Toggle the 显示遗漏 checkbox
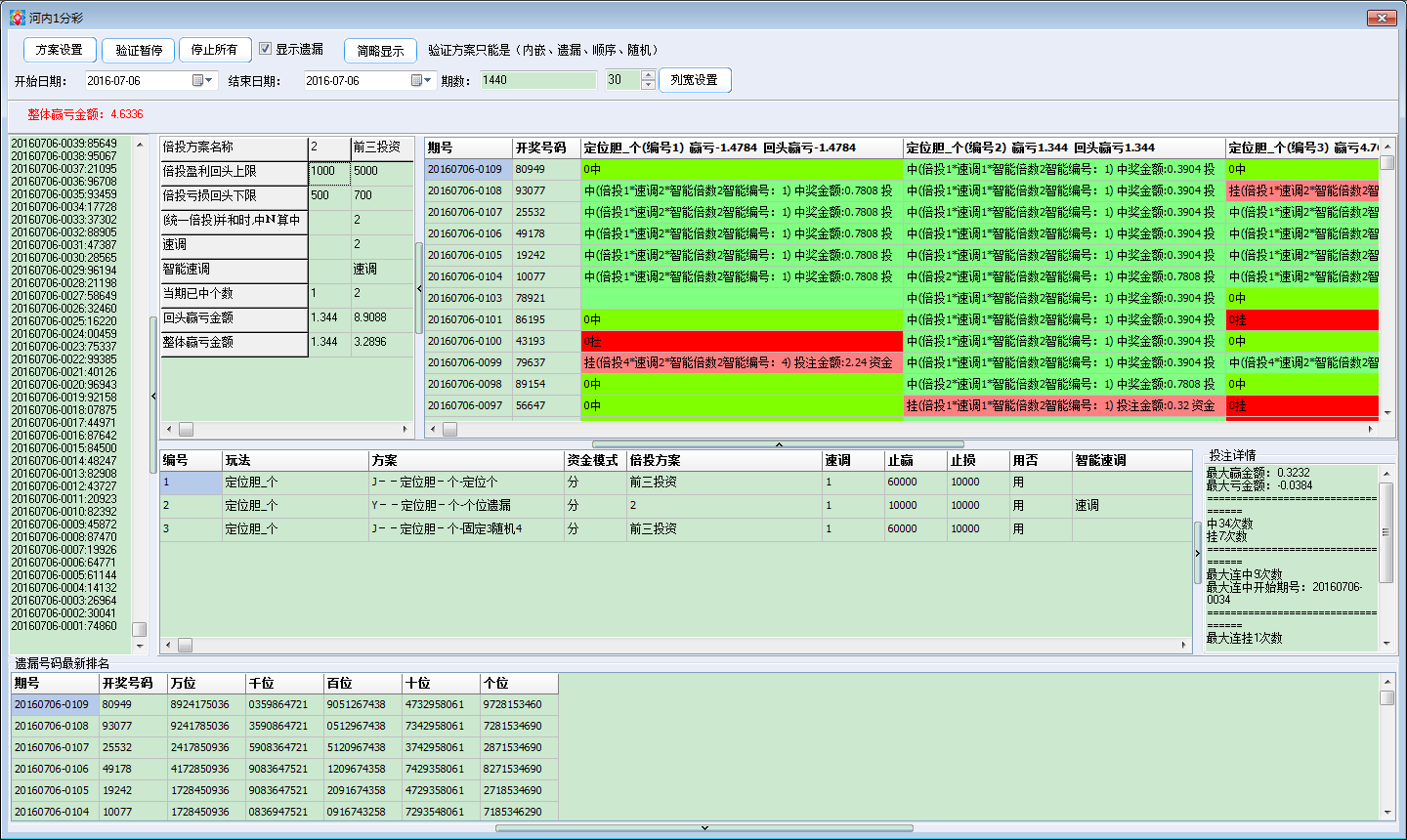Image resolution: width=1407 pixels, height=840 pixels. (x=265, y=49)
